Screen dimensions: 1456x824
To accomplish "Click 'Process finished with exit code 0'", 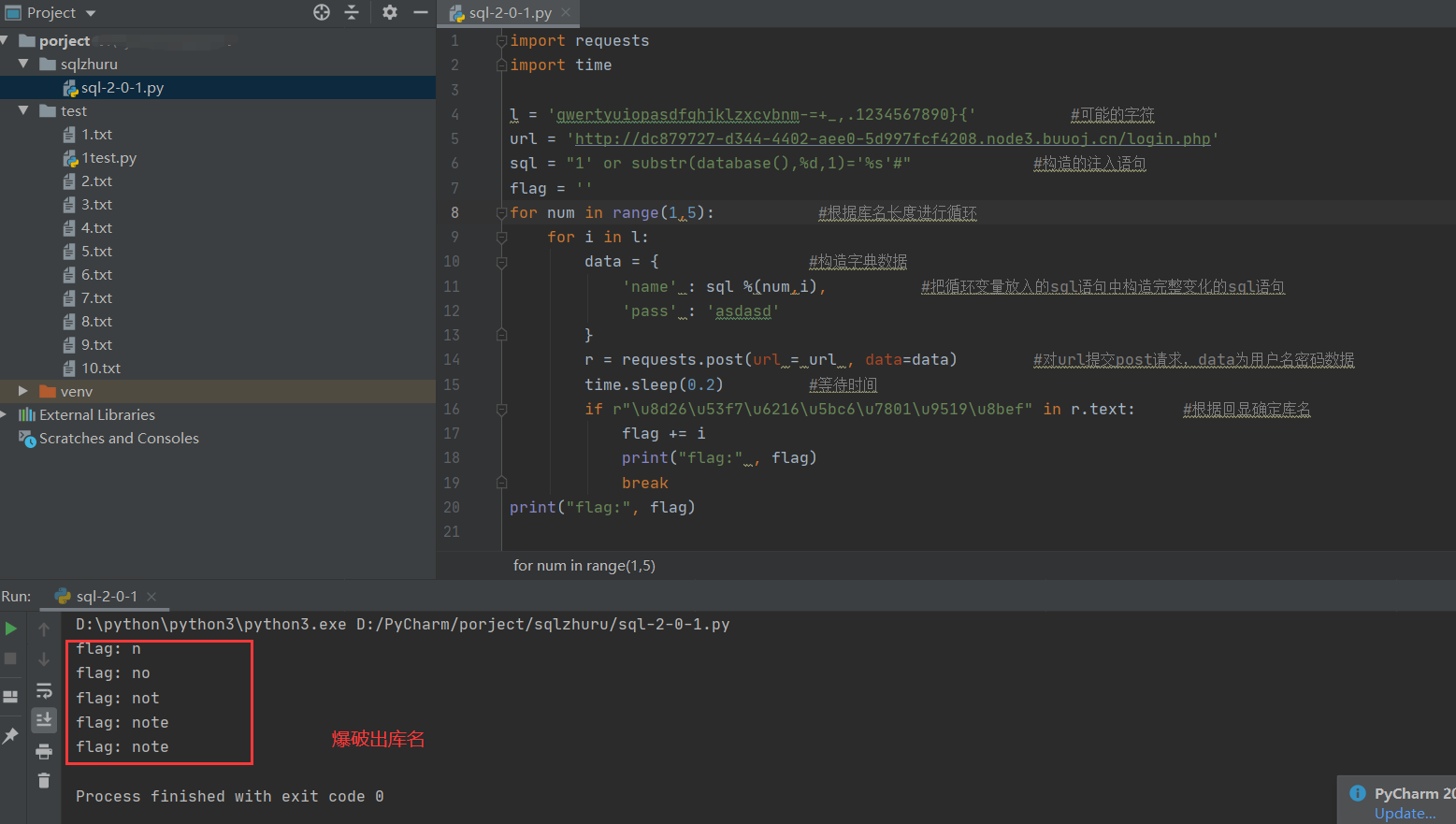I will [230, 796].
